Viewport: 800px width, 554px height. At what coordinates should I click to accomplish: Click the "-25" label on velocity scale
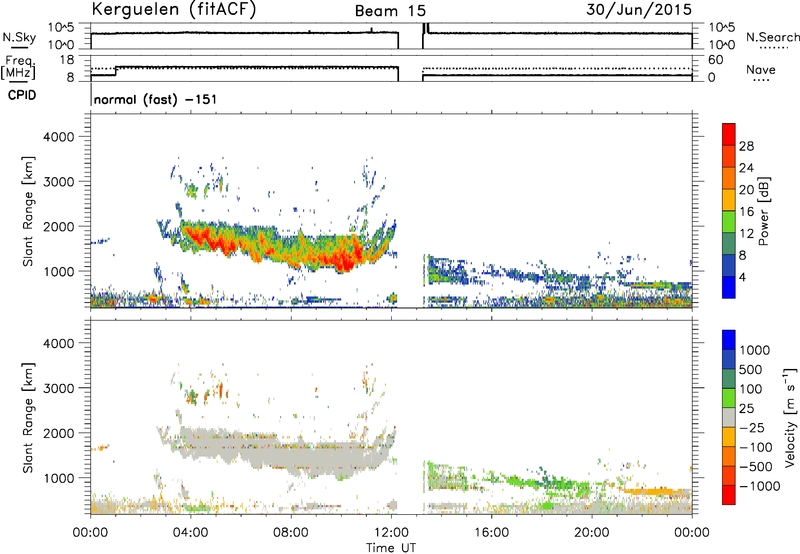[x=752, y=428]
